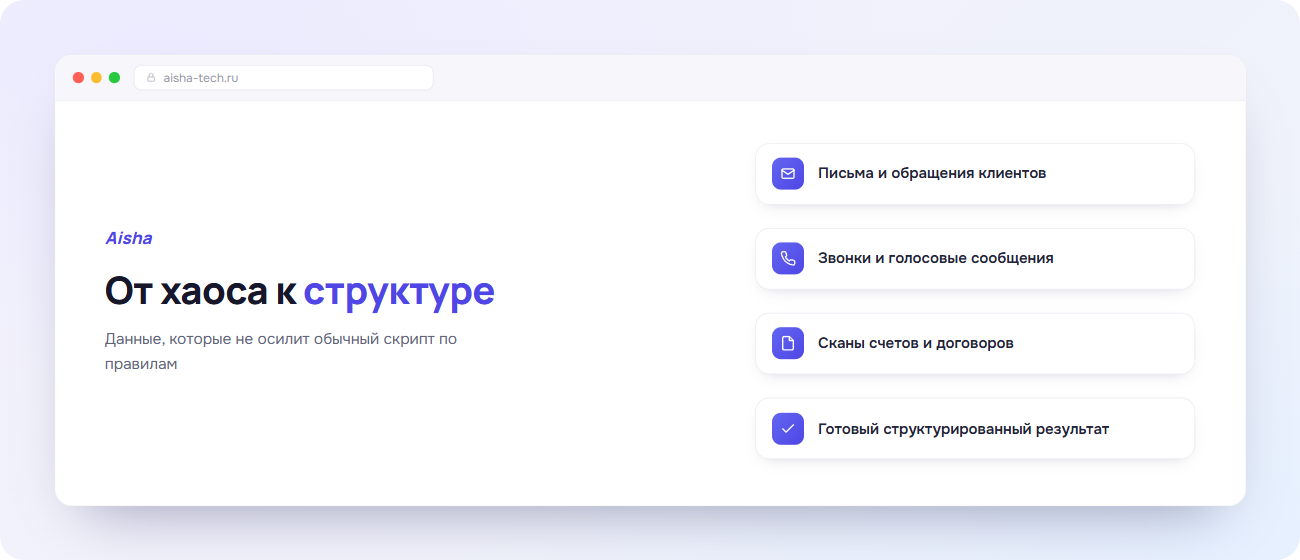Open the 'Звонки и голосовые сообщения' card
Screen dimensions: 1300x560
pyautogui.click(x=975, y=259)
